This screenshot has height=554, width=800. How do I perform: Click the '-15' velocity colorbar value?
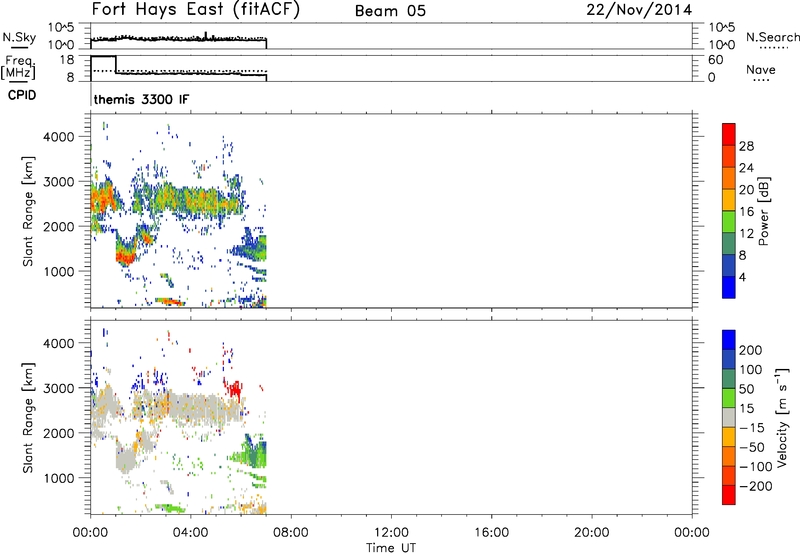tap(752, 428)
